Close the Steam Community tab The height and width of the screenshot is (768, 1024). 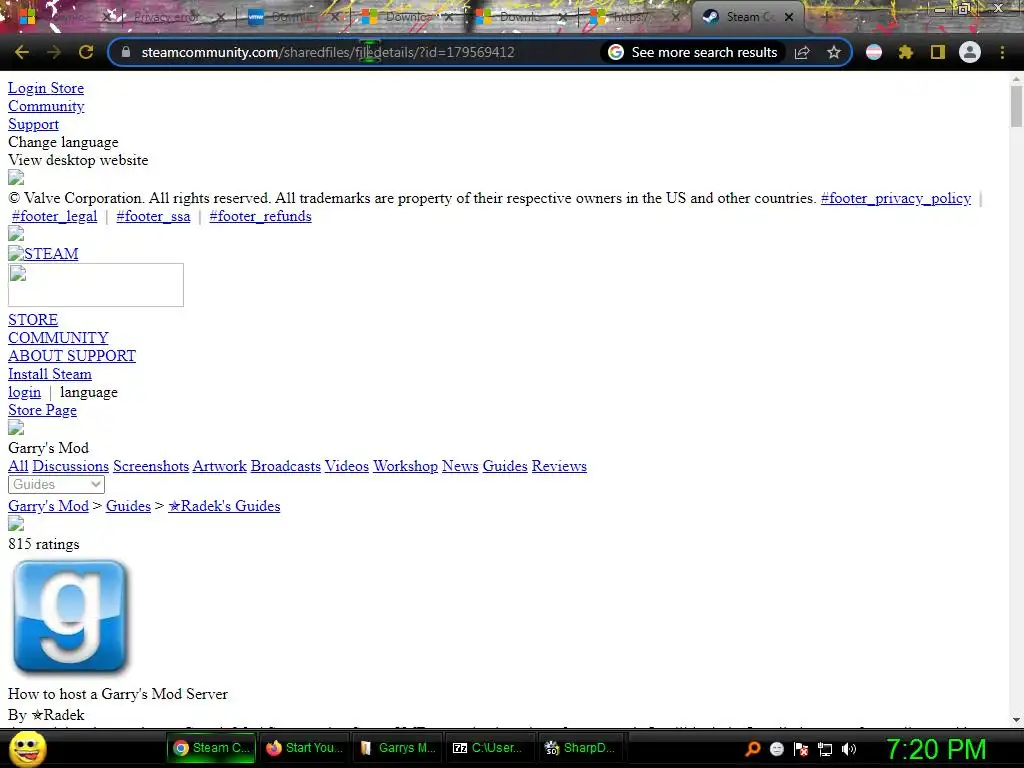point(789,17)
